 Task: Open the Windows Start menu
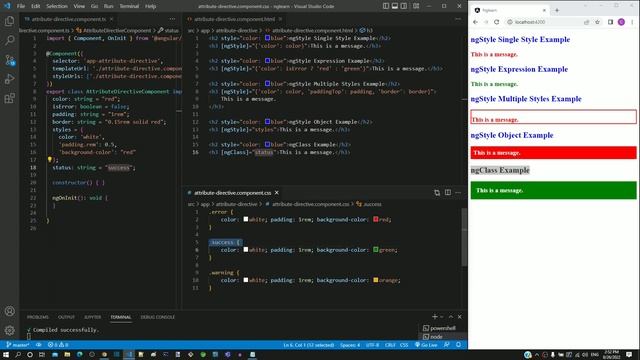pyautogui.click(x=6, y=355)
